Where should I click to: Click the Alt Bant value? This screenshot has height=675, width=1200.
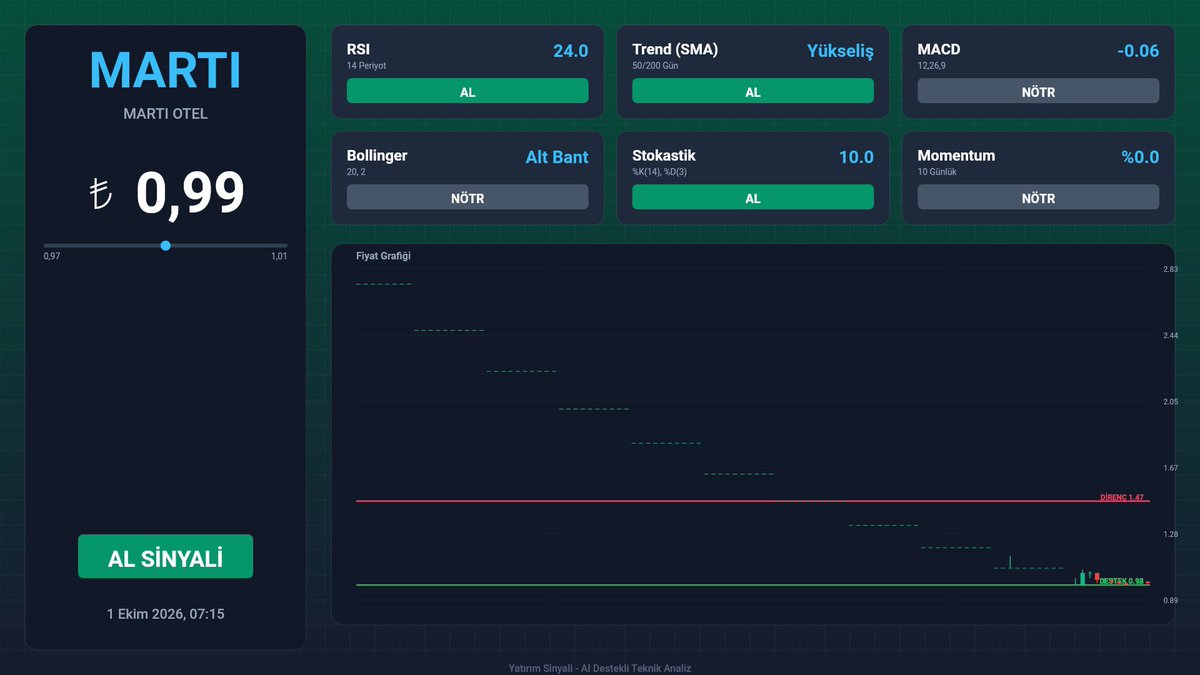coord(557,157)
